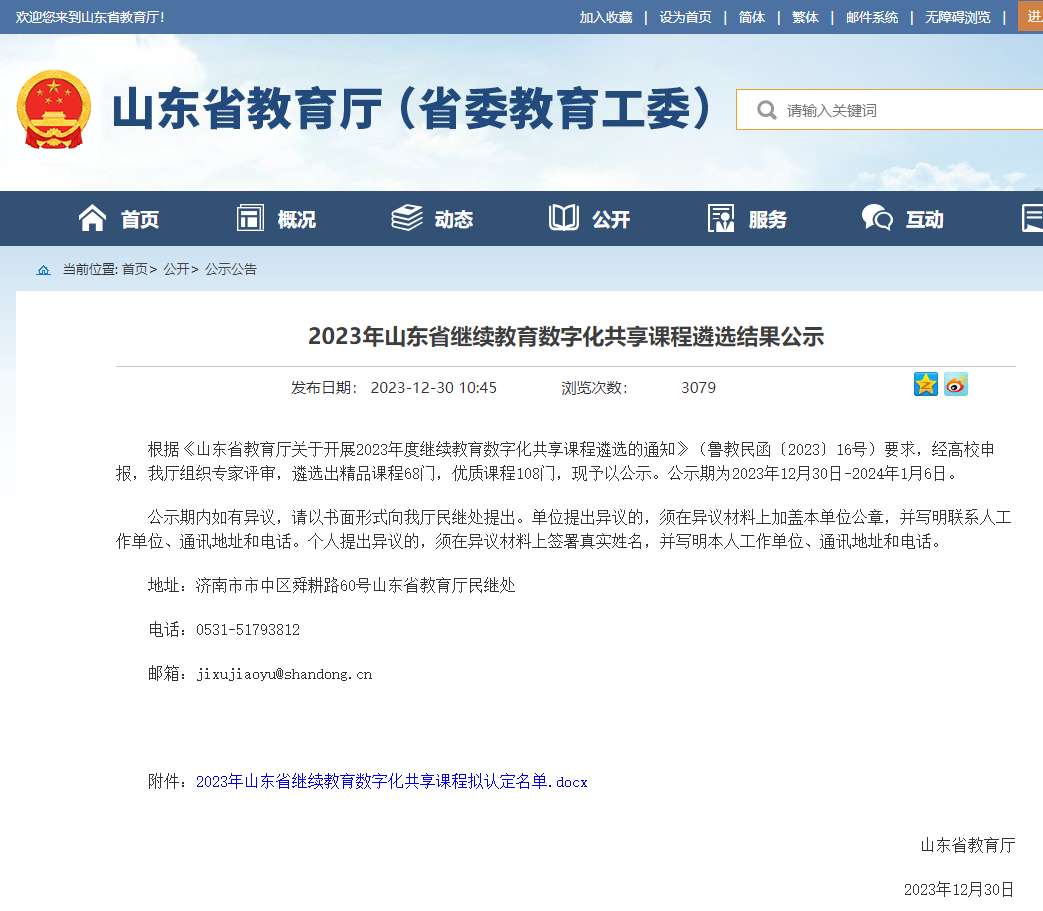Viewport: 1043px width, 911px height.
Task: Download the 拟认定名单.docx attachment
Action: [x=392, y=781]
